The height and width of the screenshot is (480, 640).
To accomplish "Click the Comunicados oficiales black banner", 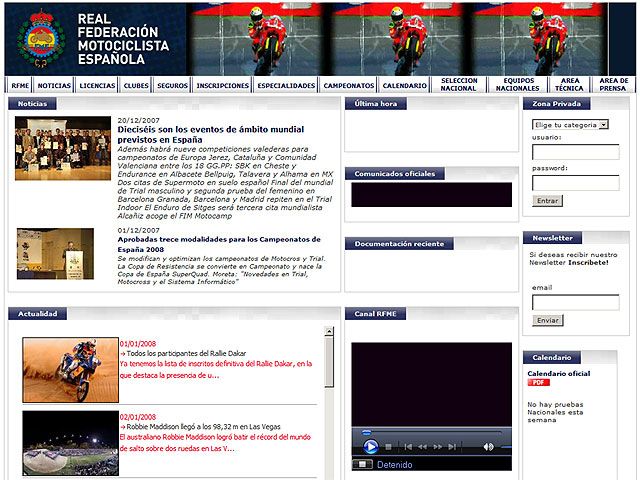I will (x=431, y=195).
